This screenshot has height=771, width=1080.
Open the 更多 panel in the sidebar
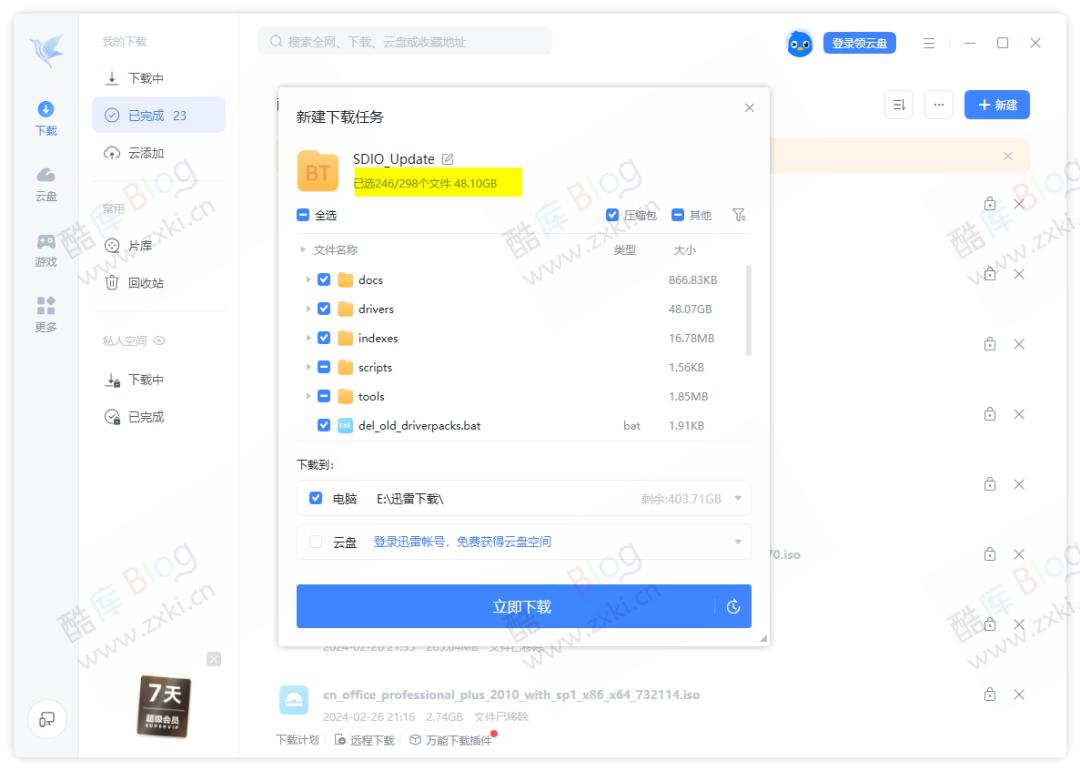coord(43,315)
